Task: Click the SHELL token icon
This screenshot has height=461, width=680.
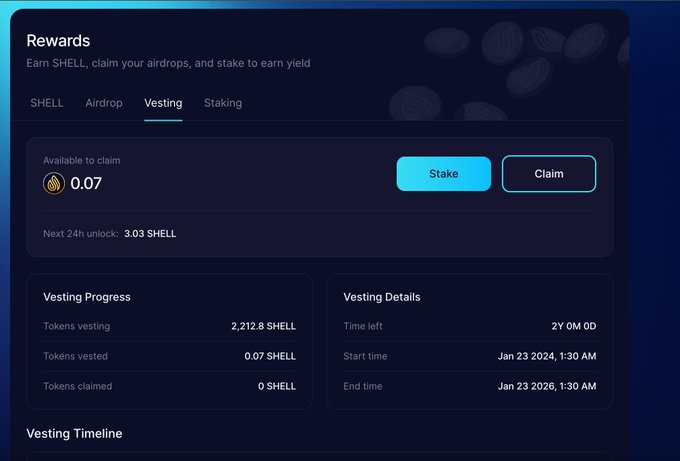Action: (54, 183)
